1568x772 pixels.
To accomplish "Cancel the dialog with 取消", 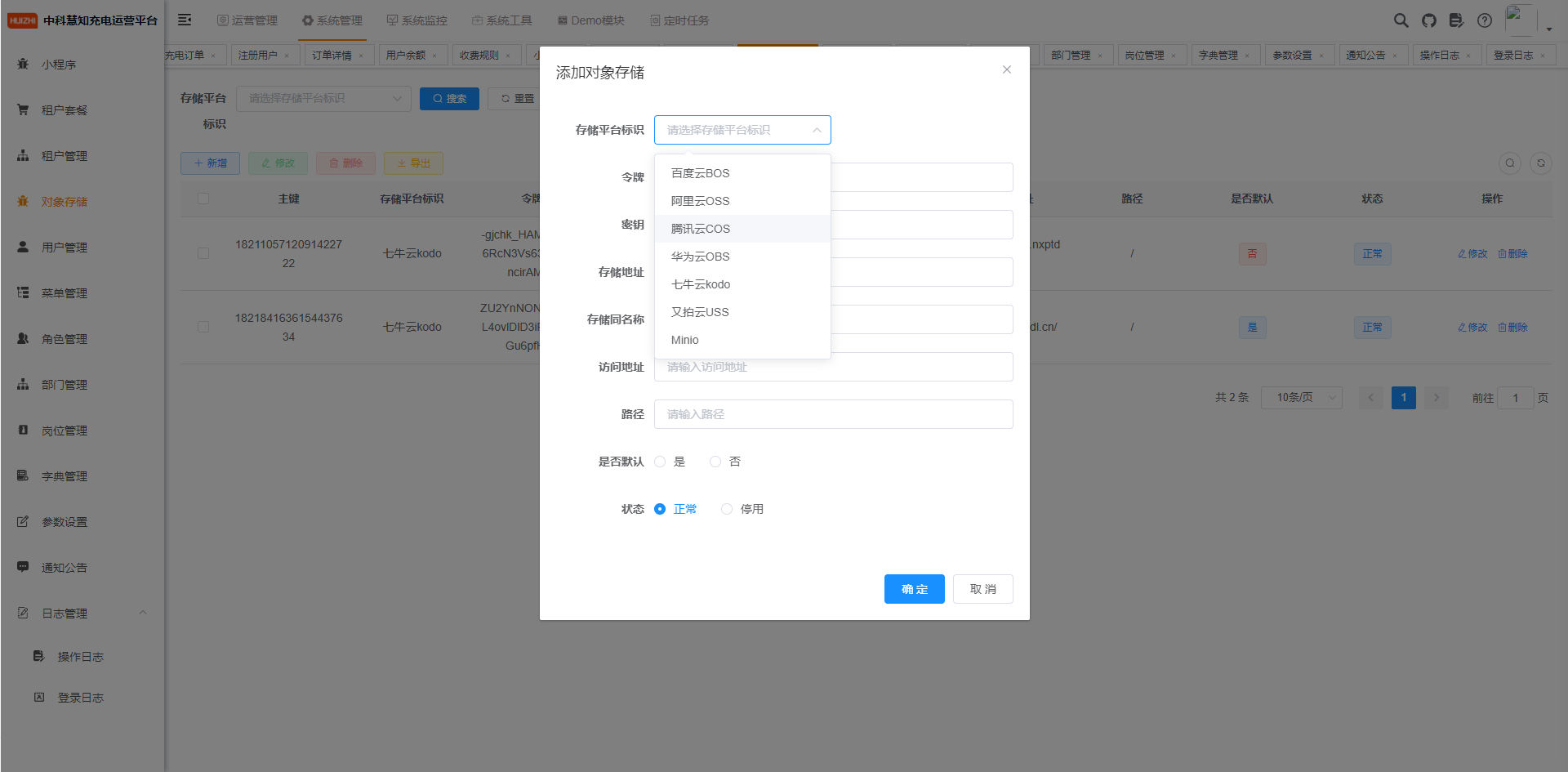I will point(982,589).
